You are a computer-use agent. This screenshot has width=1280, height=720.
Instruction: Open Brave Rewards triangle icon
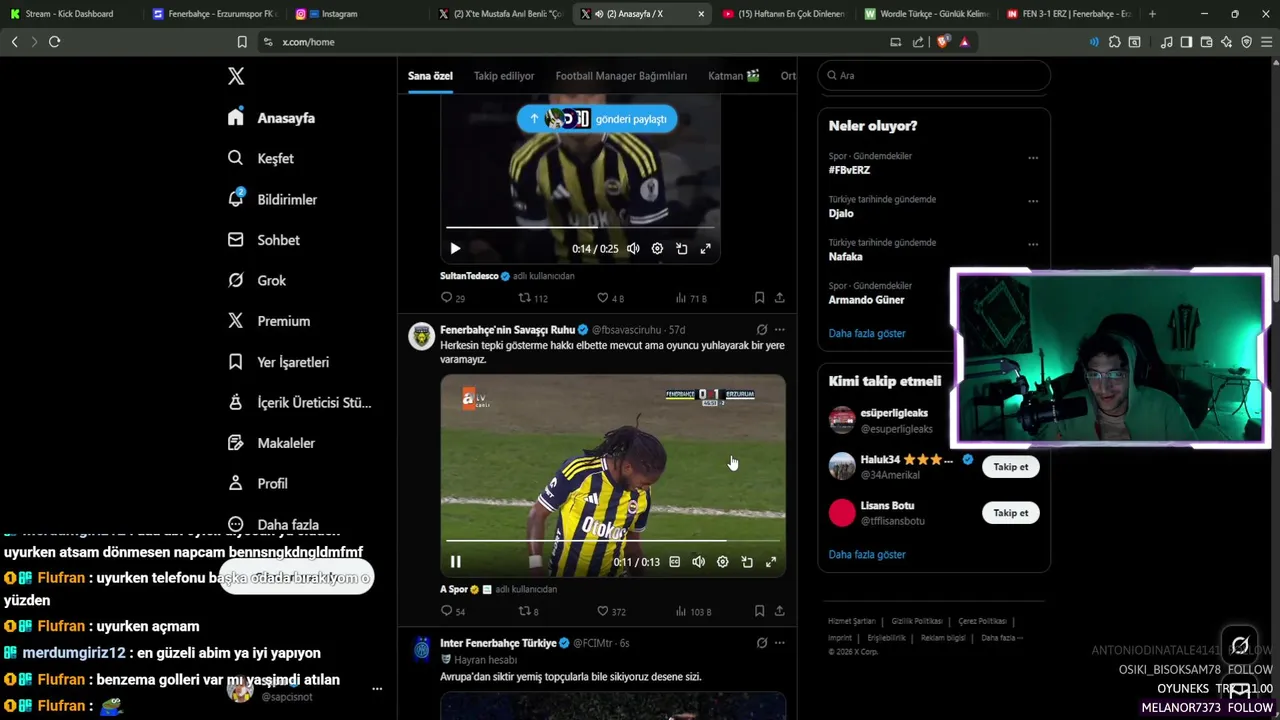click(964, 42)
